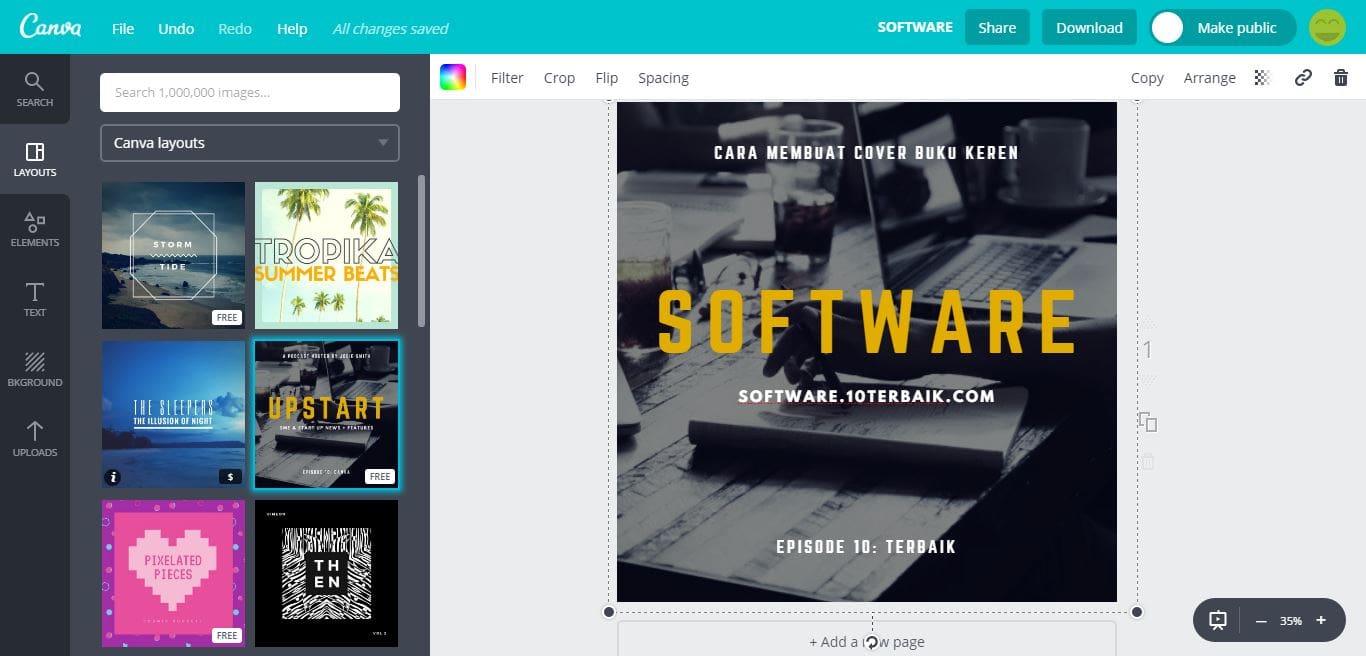Viewport: 1366px width, 656px height.
Task: Toggle the Make public switch
Action: coord(1222,28)
